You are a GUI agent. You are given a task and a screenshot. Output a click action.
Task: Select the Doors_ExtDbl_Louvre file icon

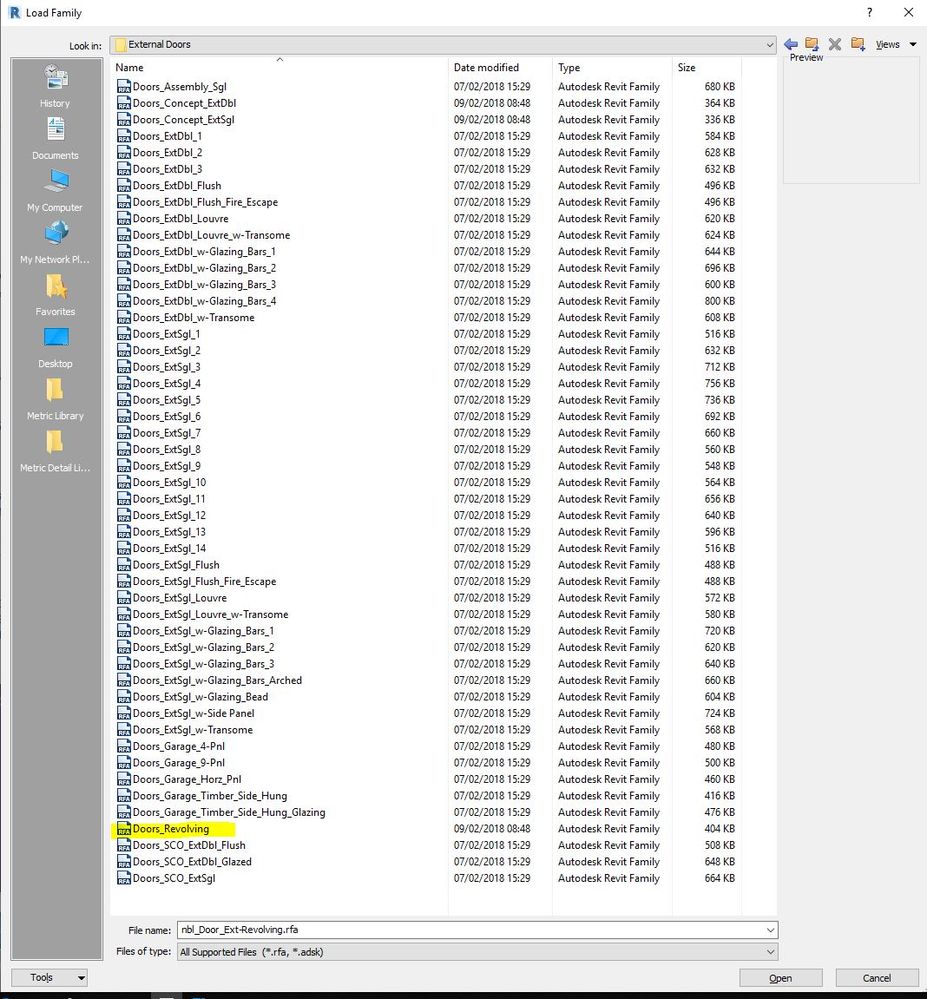click(x=124, y=219)
